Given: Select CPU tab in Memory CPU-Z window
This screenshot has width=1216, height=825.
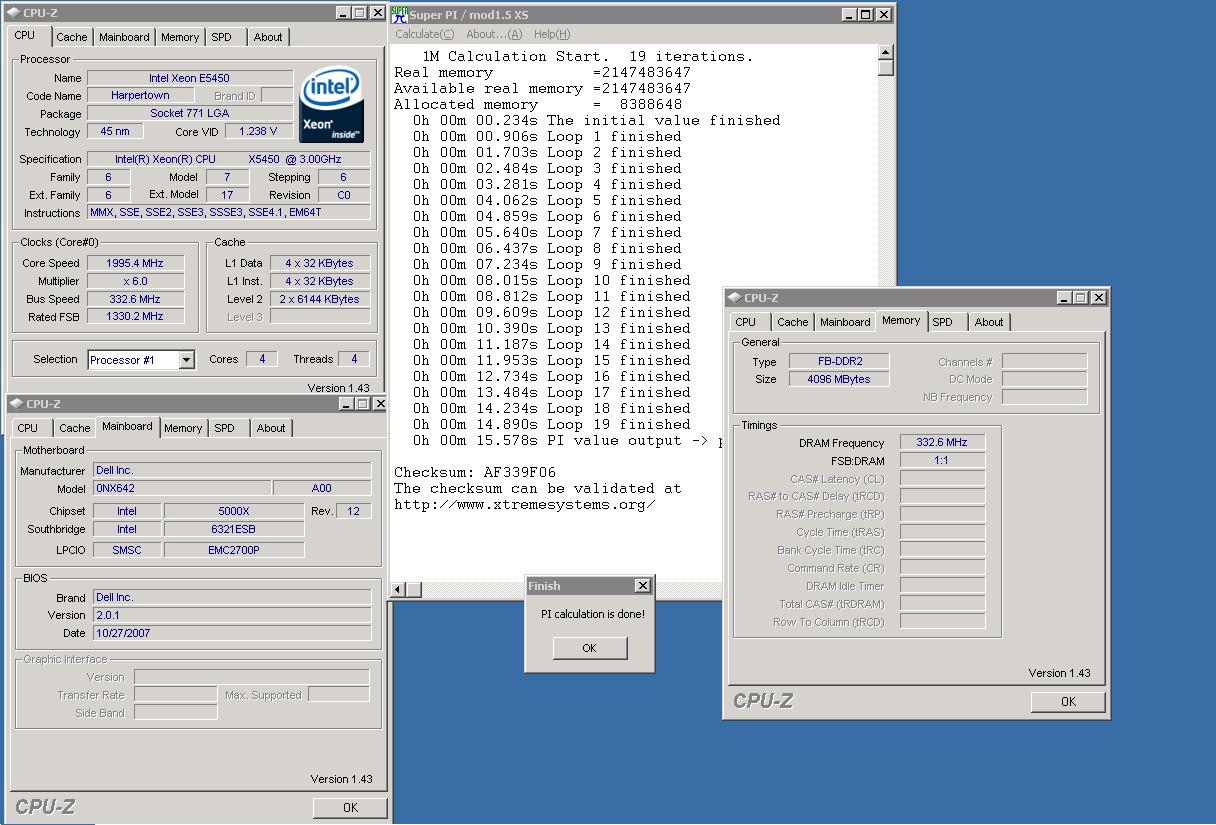Looking at the screenshot, I should click(746, 322).
